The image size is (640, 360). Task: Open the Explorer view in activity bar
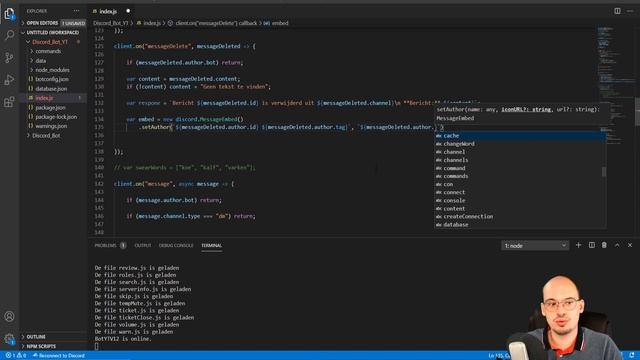(x=9, y=14)
